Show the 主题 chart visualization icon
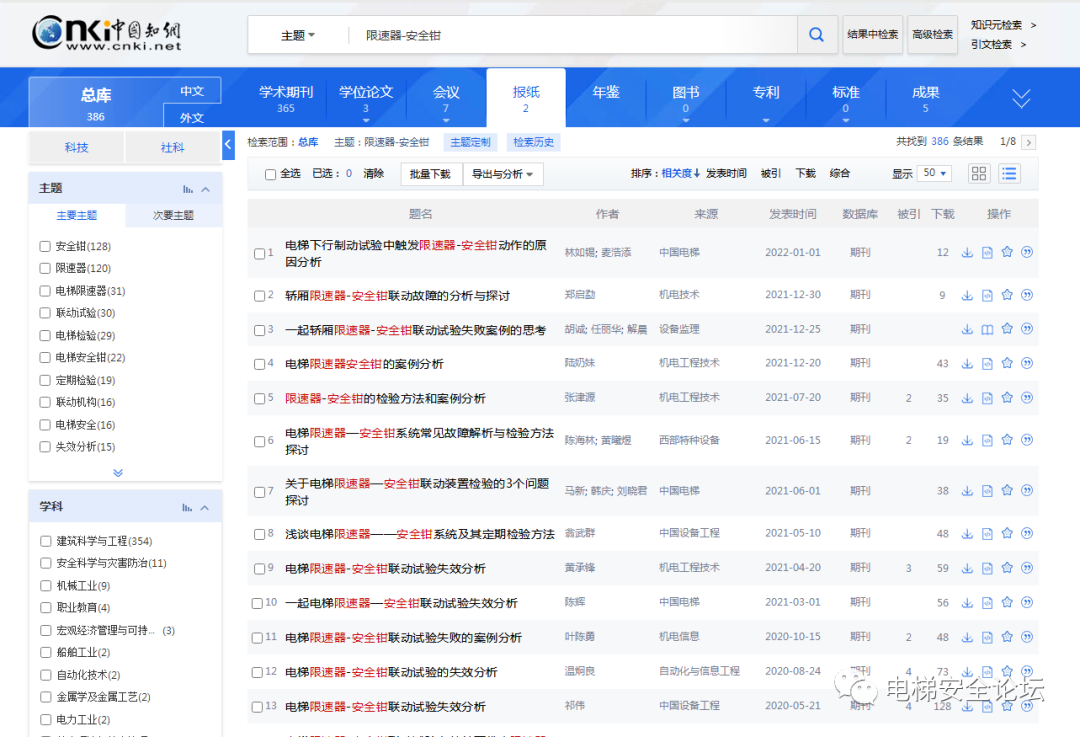 point(187,189)
